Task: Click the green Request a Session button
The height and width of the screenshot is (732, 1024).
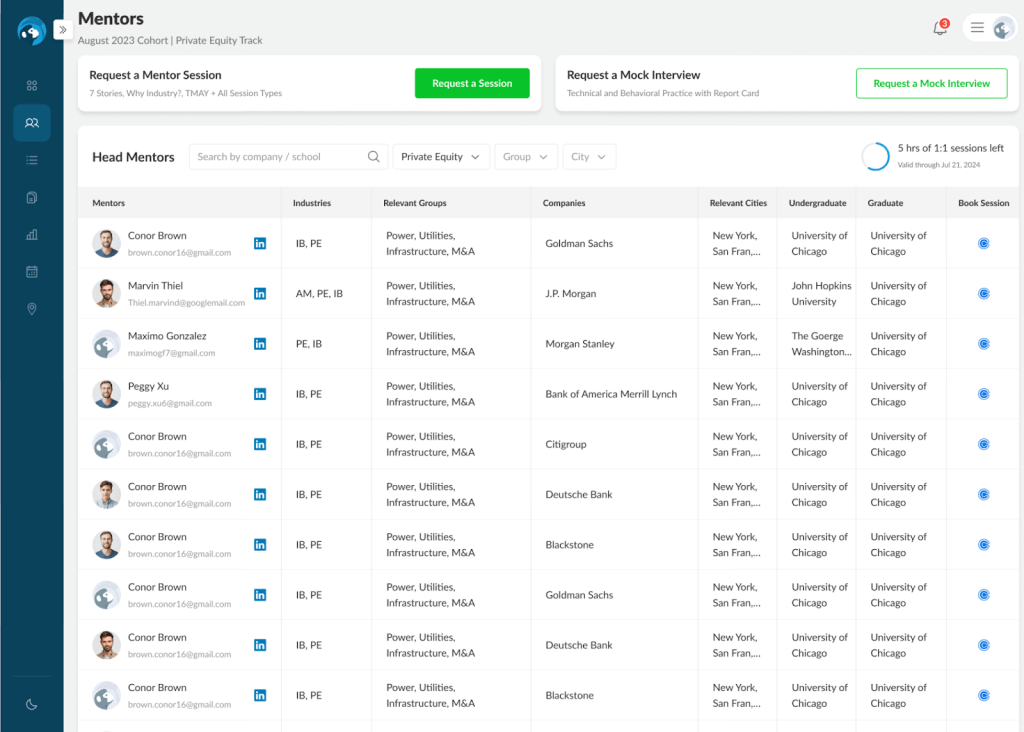Action: point(472,84)
